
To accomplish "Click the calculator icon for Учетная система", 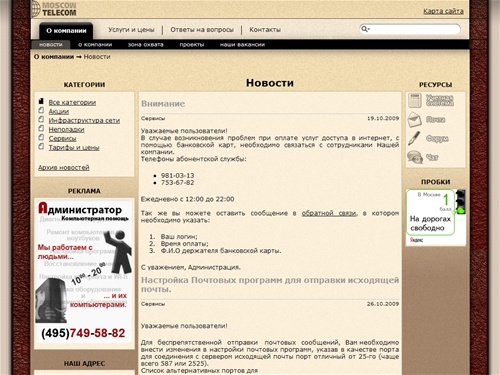I will (x=415, y=100).
